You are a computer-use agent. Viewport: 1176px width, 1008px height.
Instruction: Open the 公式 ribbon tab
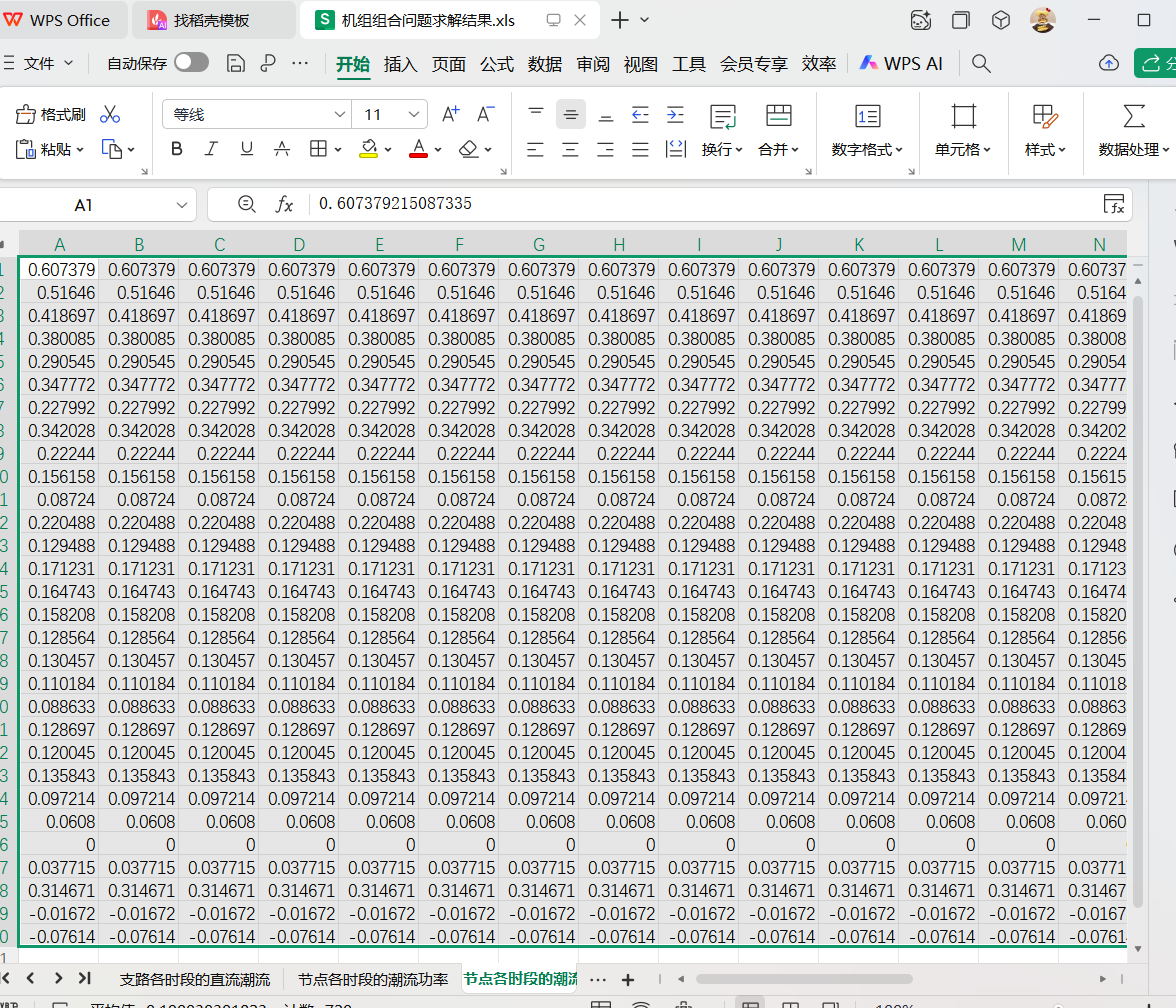[x=496, y=63]
